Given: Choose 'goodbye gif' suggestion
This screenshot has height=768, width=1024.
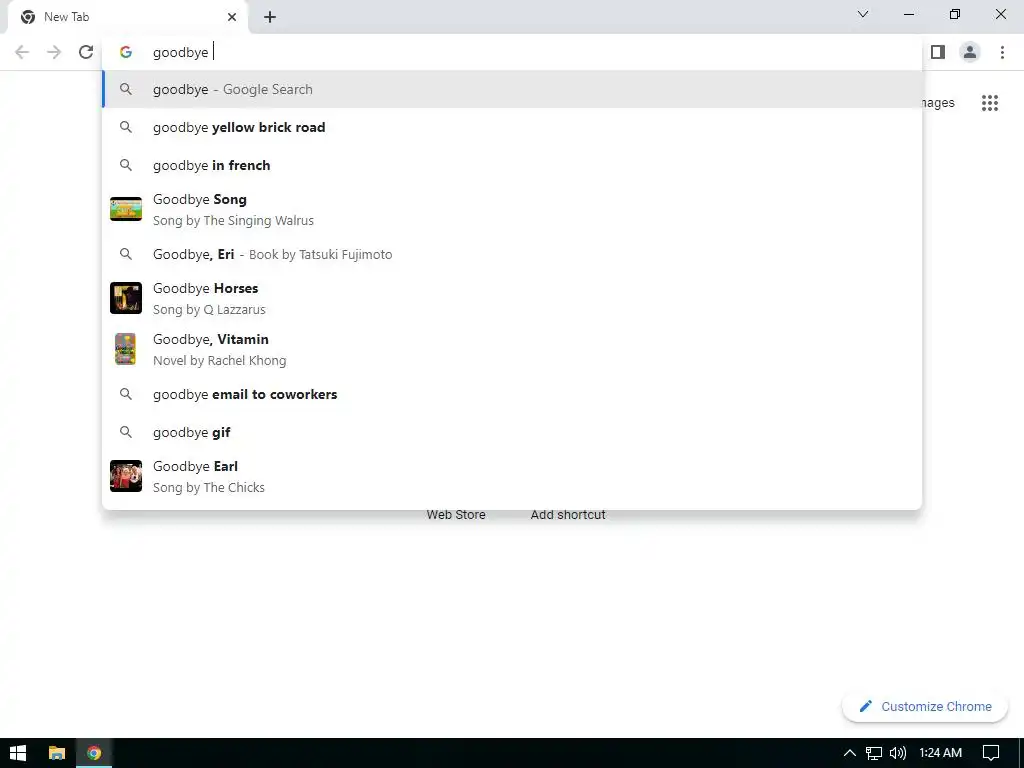Looking at the screenshot, I should pyautogui.click(x=512, y=432).
